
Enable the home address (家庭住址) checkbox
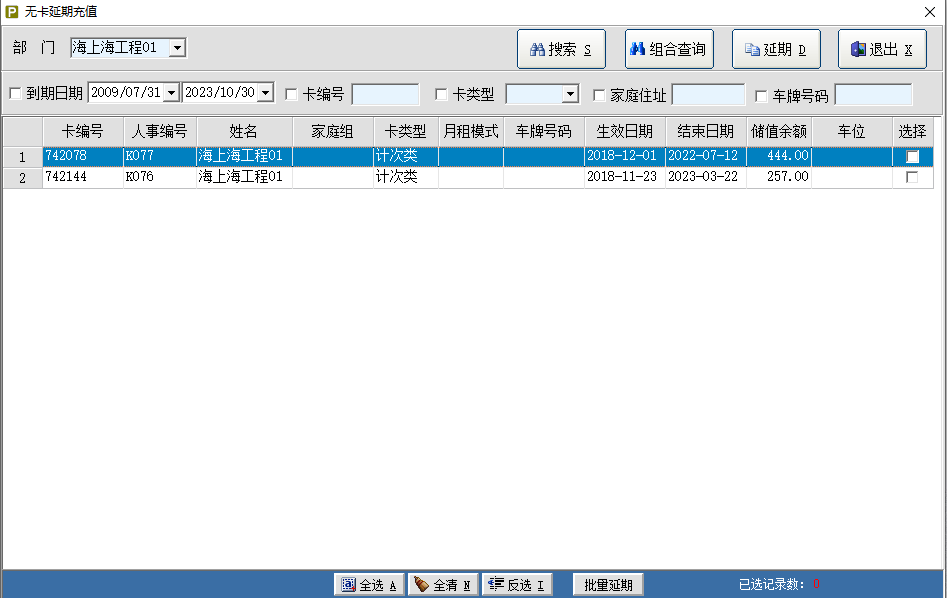[600, 95]
